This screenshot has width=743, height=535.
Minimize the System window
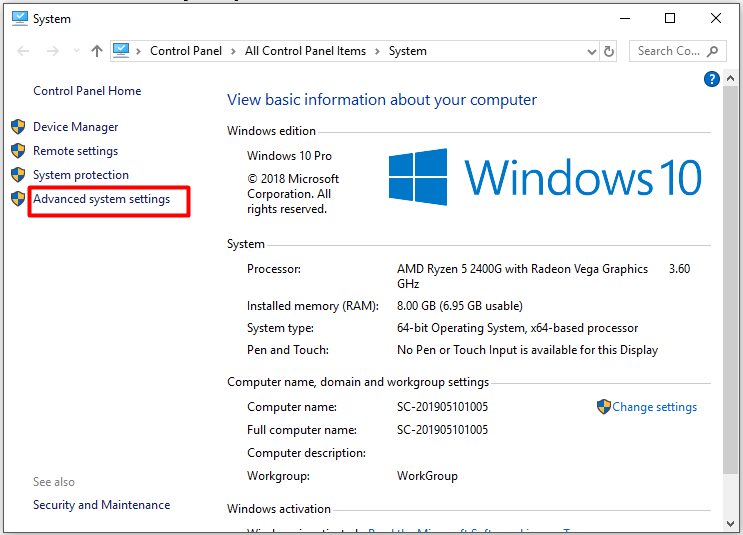point(625,18)
